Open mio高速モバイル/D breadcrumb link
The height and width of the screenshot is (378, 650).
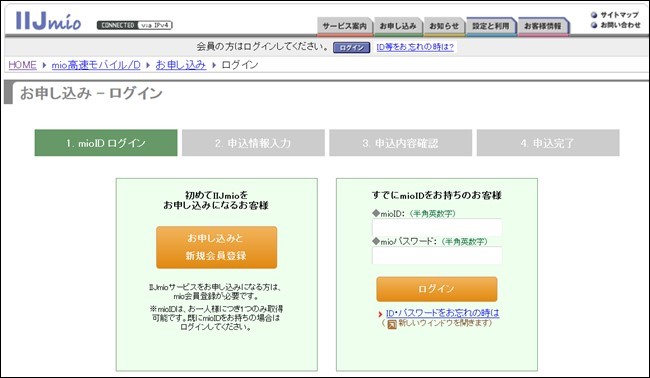(96, 65)
